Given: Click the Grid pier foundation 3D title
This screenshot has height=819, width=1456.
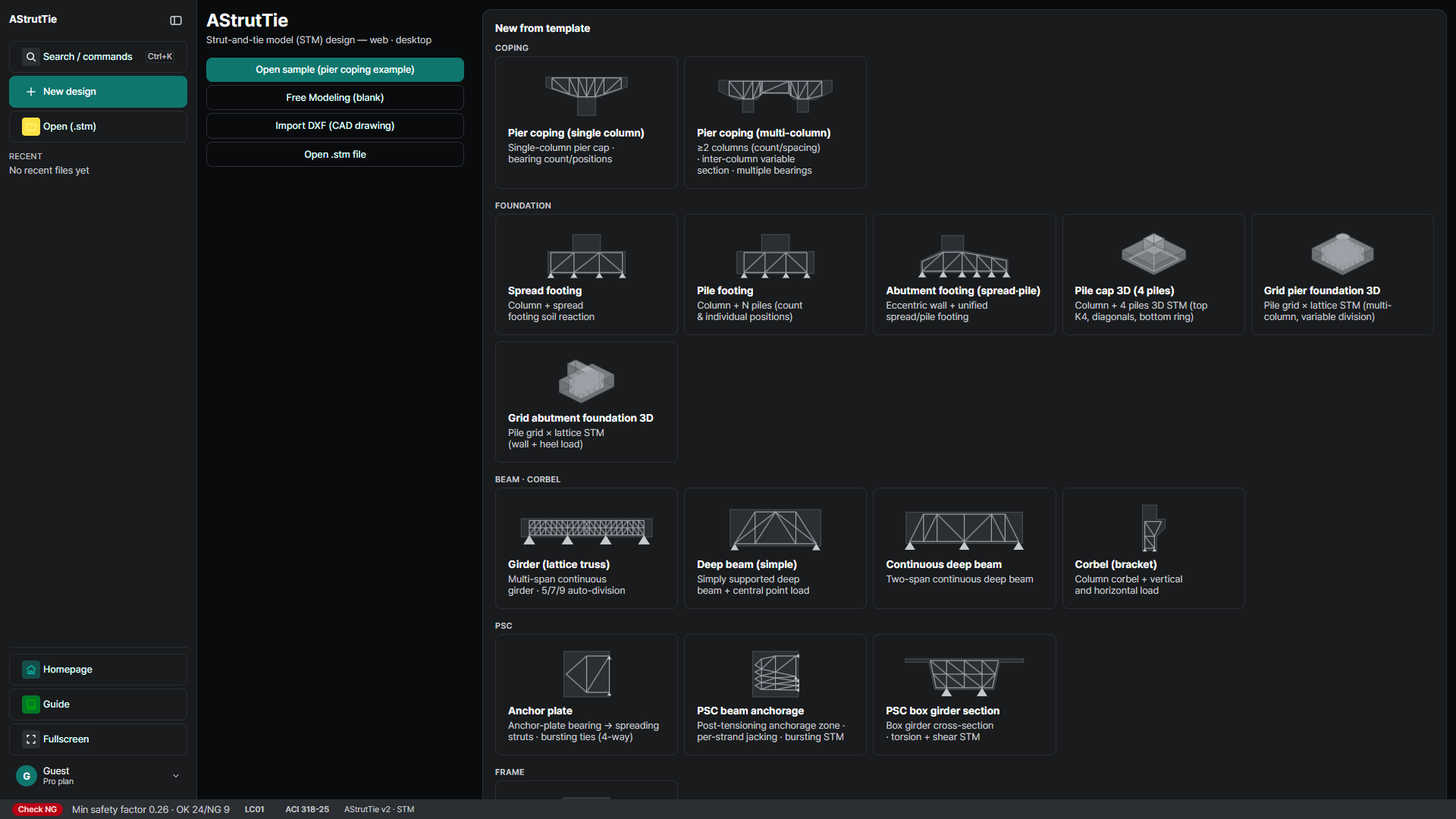Looking at the screenshot, I should [x=1322, y=290].
